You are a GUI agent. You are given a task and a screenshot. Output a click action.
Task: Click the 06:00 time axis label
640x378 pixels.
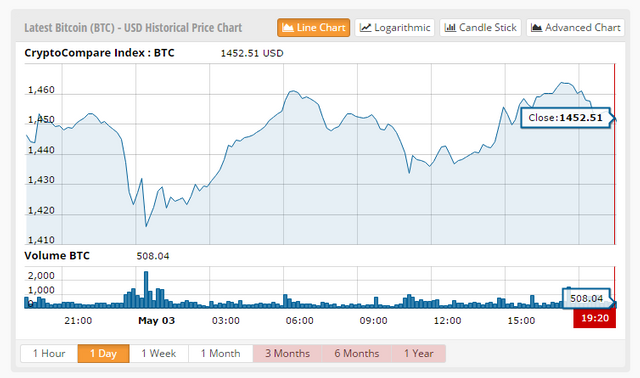pyautogui.click(x=300, y=321)
